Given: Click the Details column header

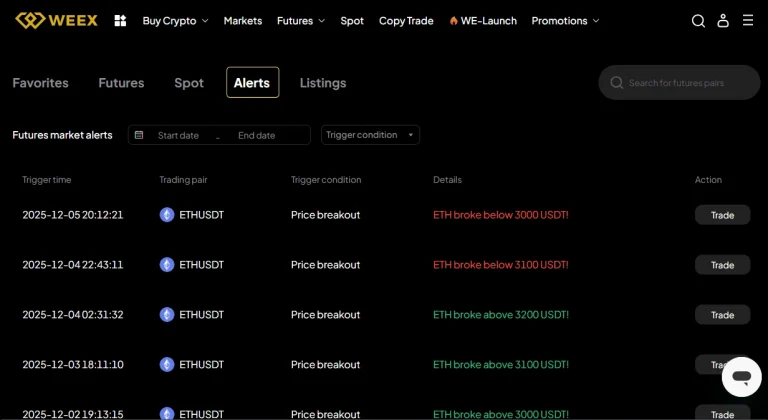Looking at the screenshot, I should pos(447,180).
